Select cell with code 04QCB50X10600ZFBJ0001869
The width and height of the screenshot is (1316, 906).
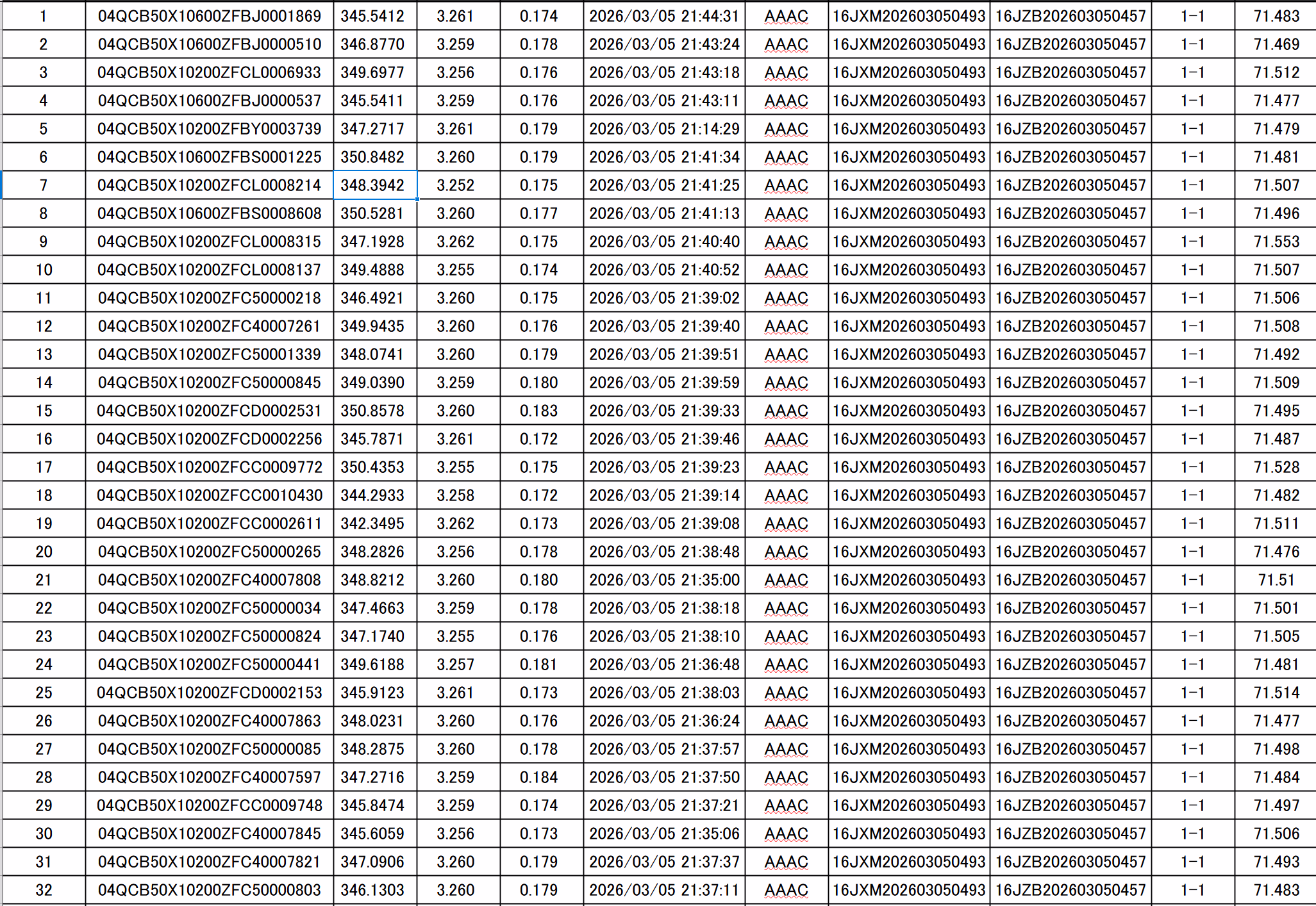(x=210, y=16)
